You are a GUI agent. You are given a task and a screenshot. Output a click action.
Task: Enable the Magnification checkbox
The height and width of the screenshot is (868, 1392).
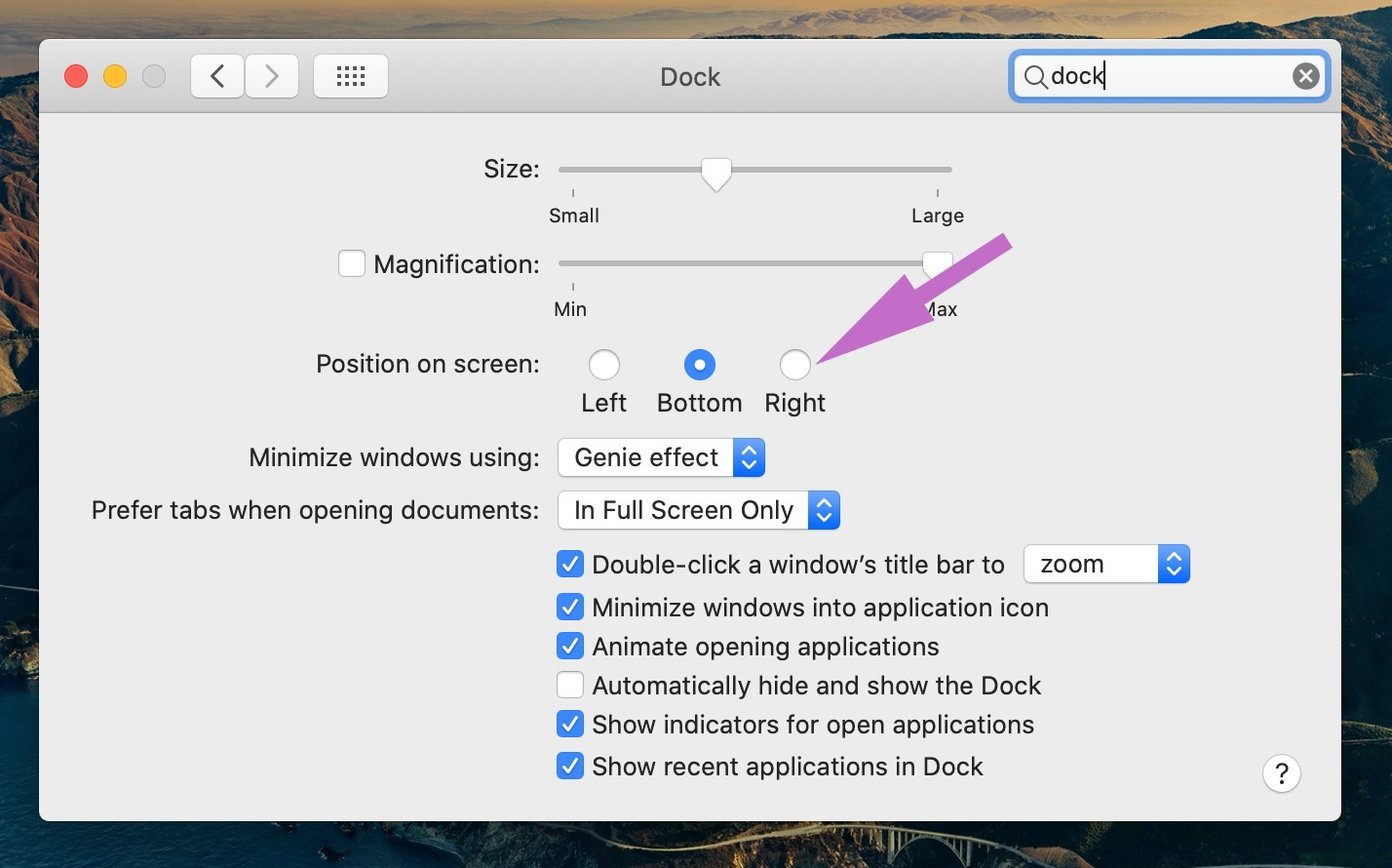coord(351,264)
